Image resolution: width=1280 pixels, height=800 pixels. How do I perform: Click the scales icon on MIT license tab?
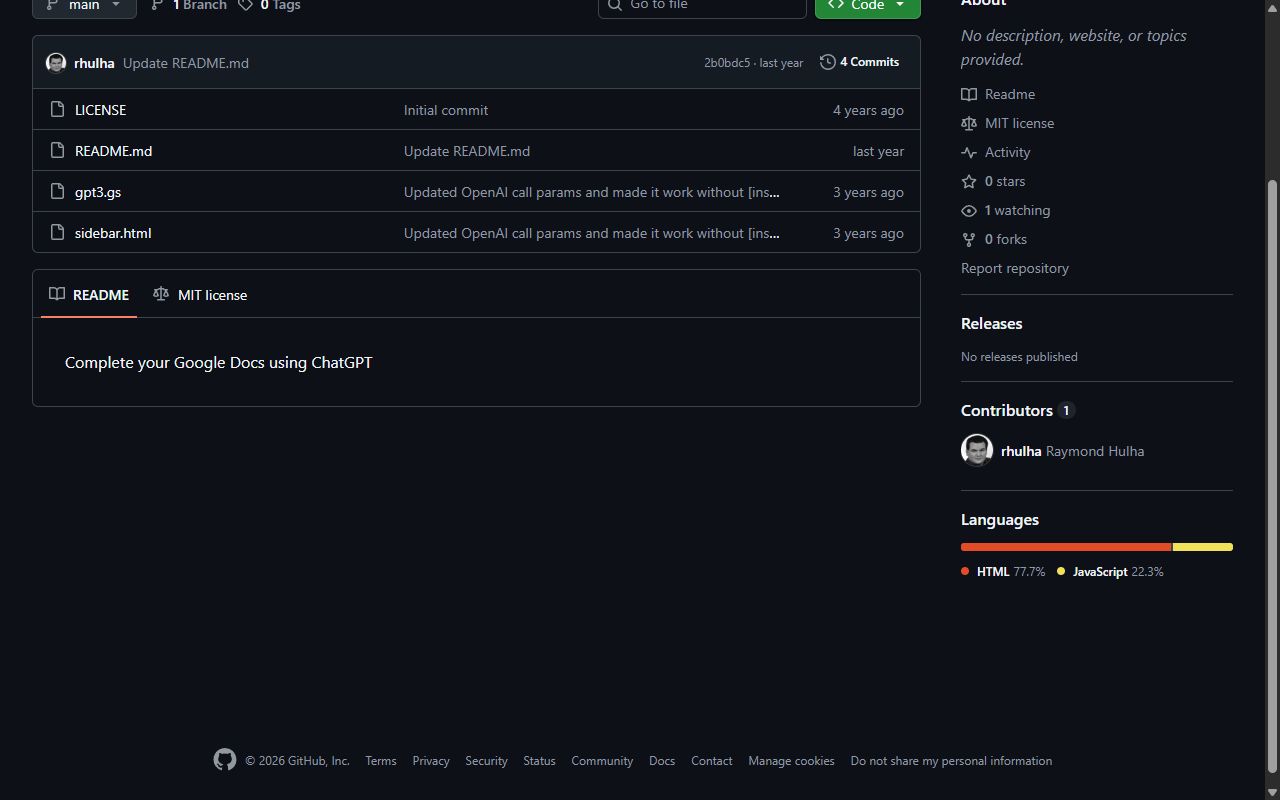(161, 294)
